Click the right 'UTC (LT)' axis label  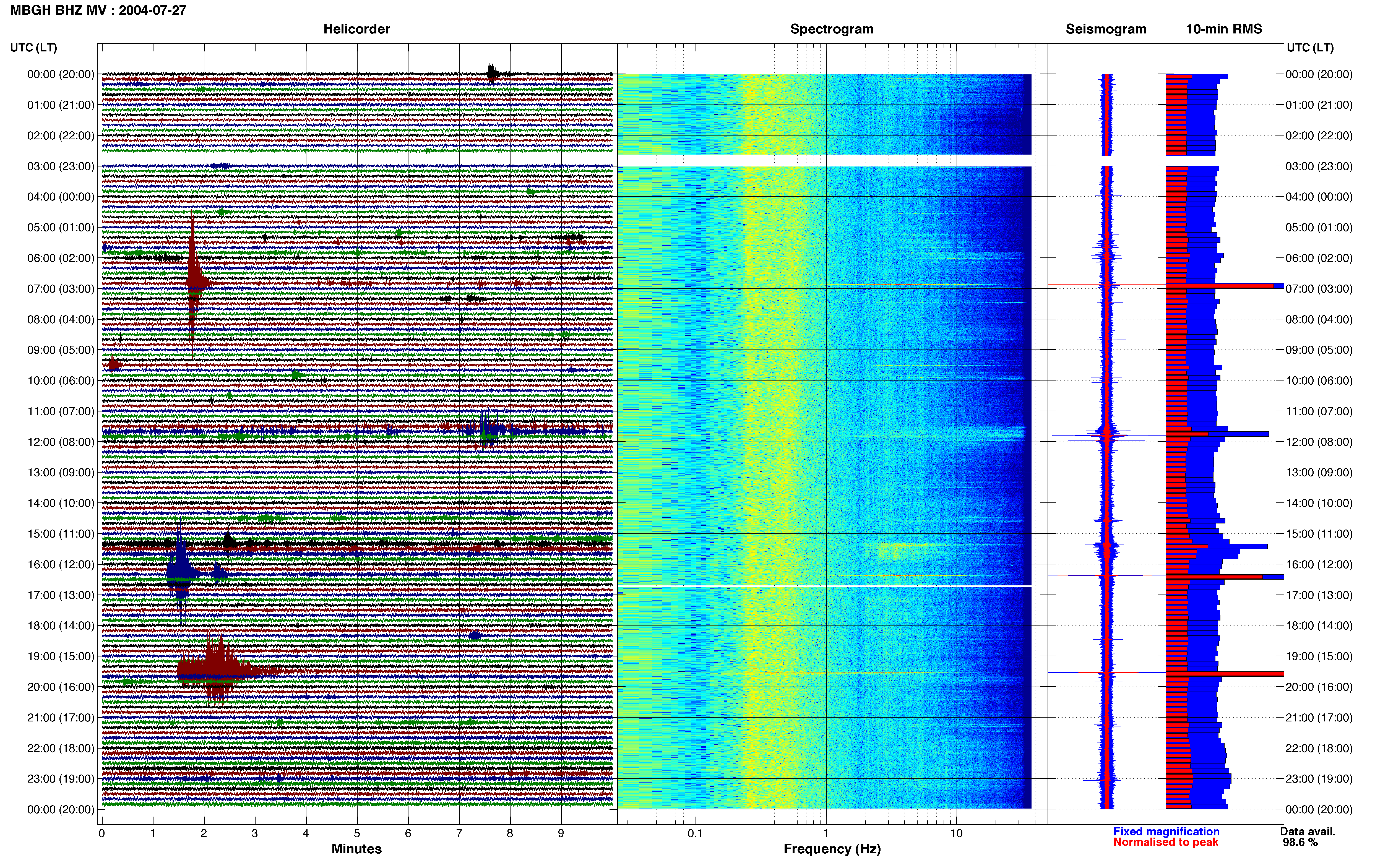click(1310, 48)
